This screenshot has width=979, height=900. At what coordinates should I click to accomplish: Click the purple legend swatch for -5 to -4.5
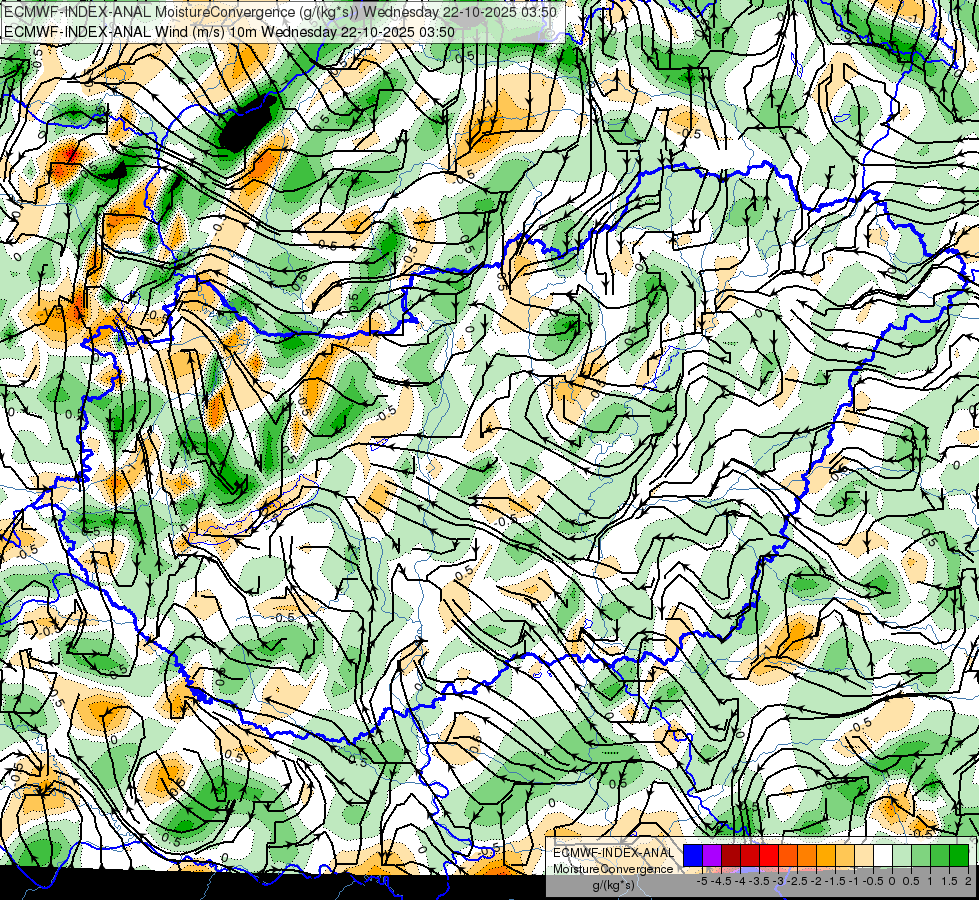click(x=712, y=856)
